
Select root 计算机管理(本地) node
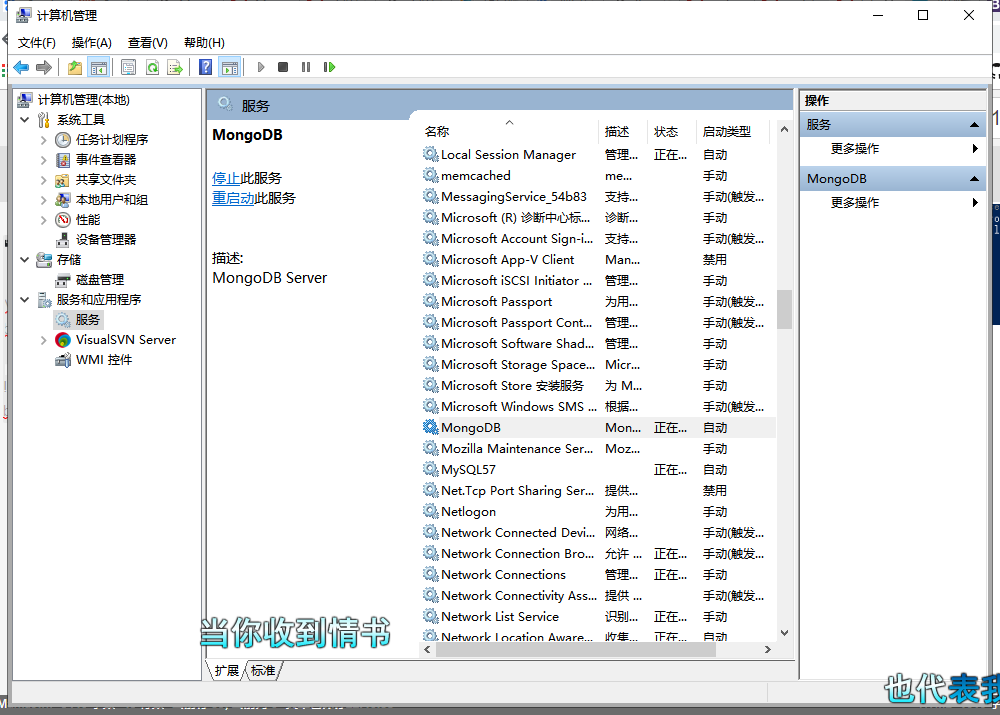[x=84, y=100]
